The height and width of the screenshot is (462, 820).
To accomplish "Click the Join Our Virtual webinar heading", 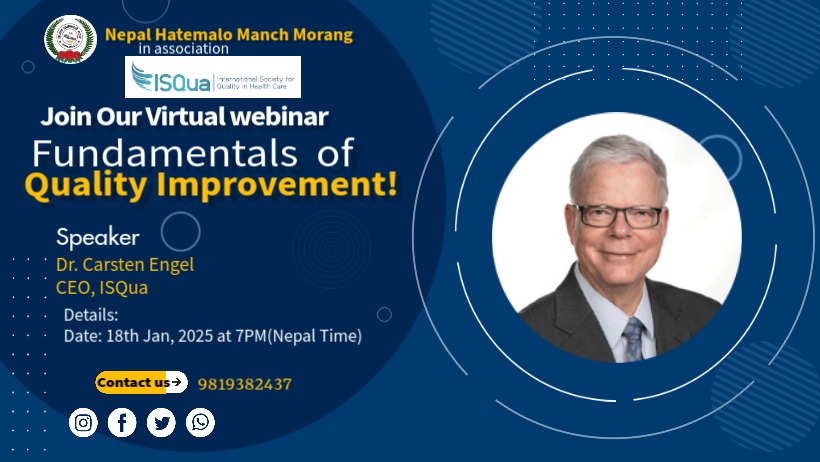I will click(185, 116).
